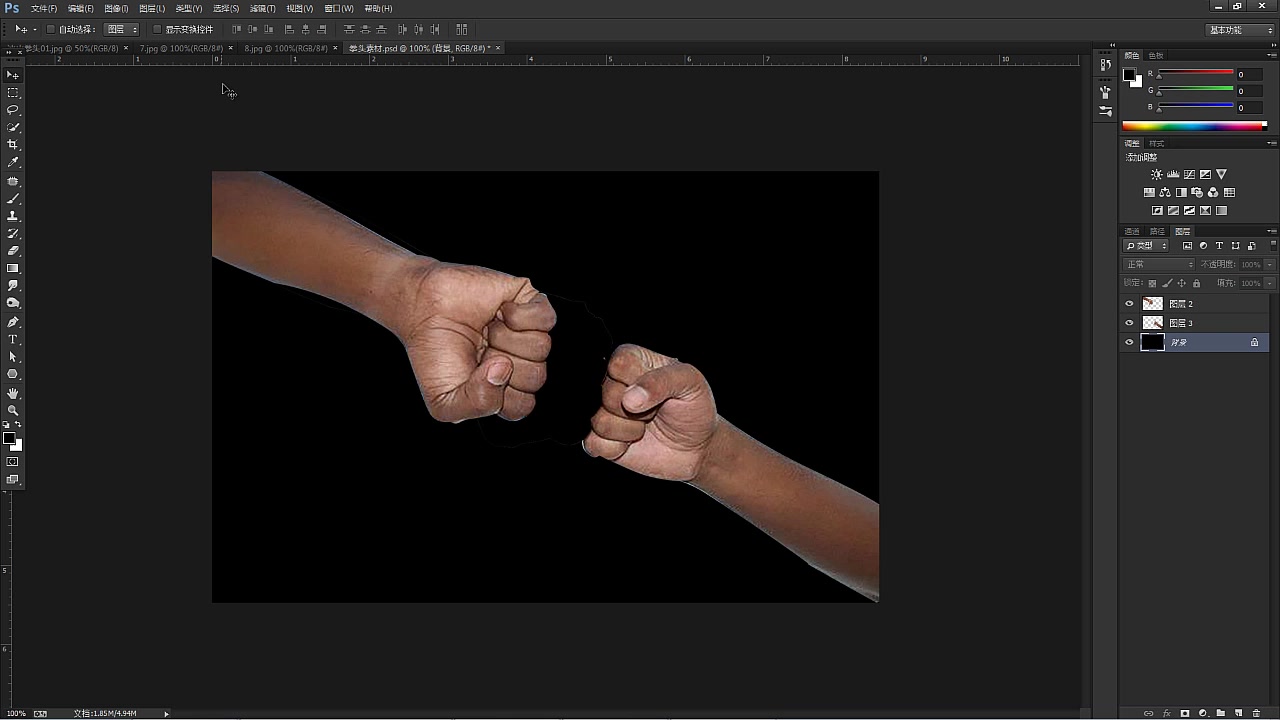Select the Quick Selection tool
Image resolution: width=1280 pixels, height=720 pixels.
pyautogui.click(x=13, y=127)
